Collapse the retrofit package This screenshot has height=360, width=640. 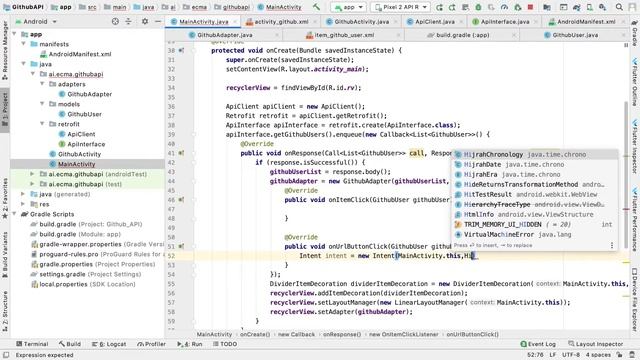[42, 124]
